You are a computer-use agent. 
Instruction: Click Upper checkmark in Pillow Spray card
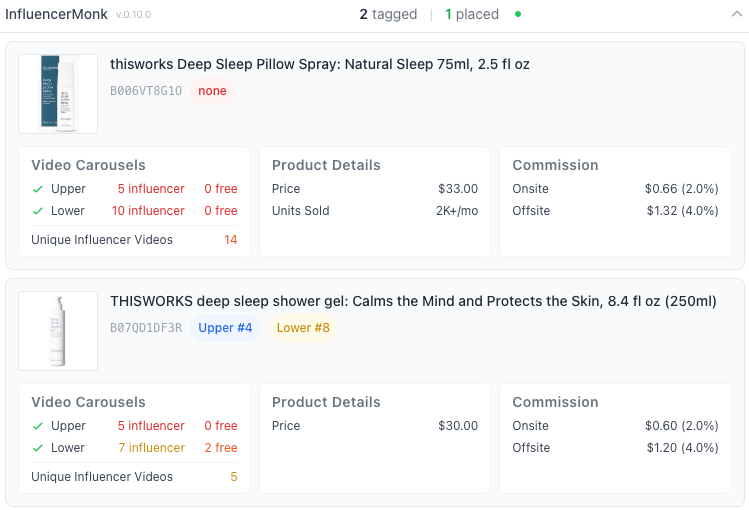pos(38,189)
